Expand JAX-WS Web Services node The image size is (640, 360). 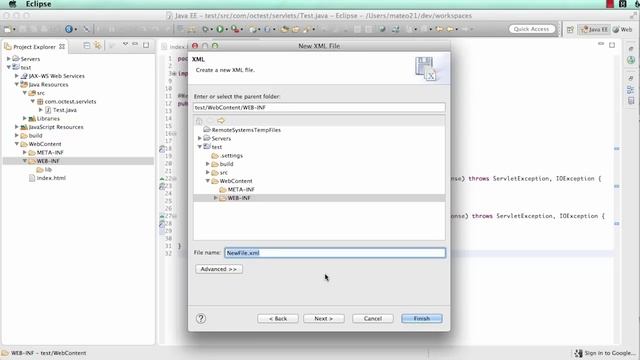point(17,76)
